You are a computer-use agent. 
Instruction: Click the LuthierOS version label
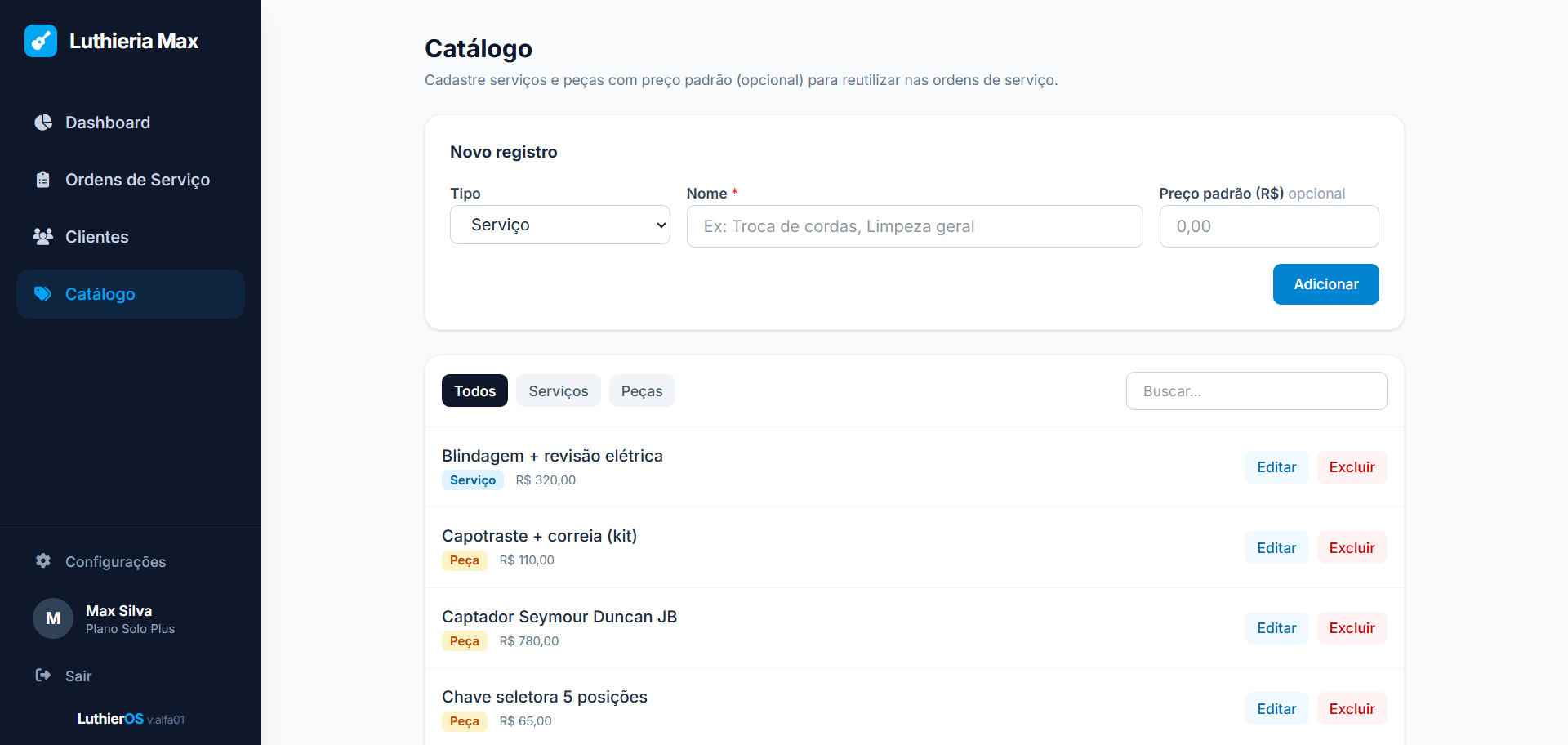[131, 719]
